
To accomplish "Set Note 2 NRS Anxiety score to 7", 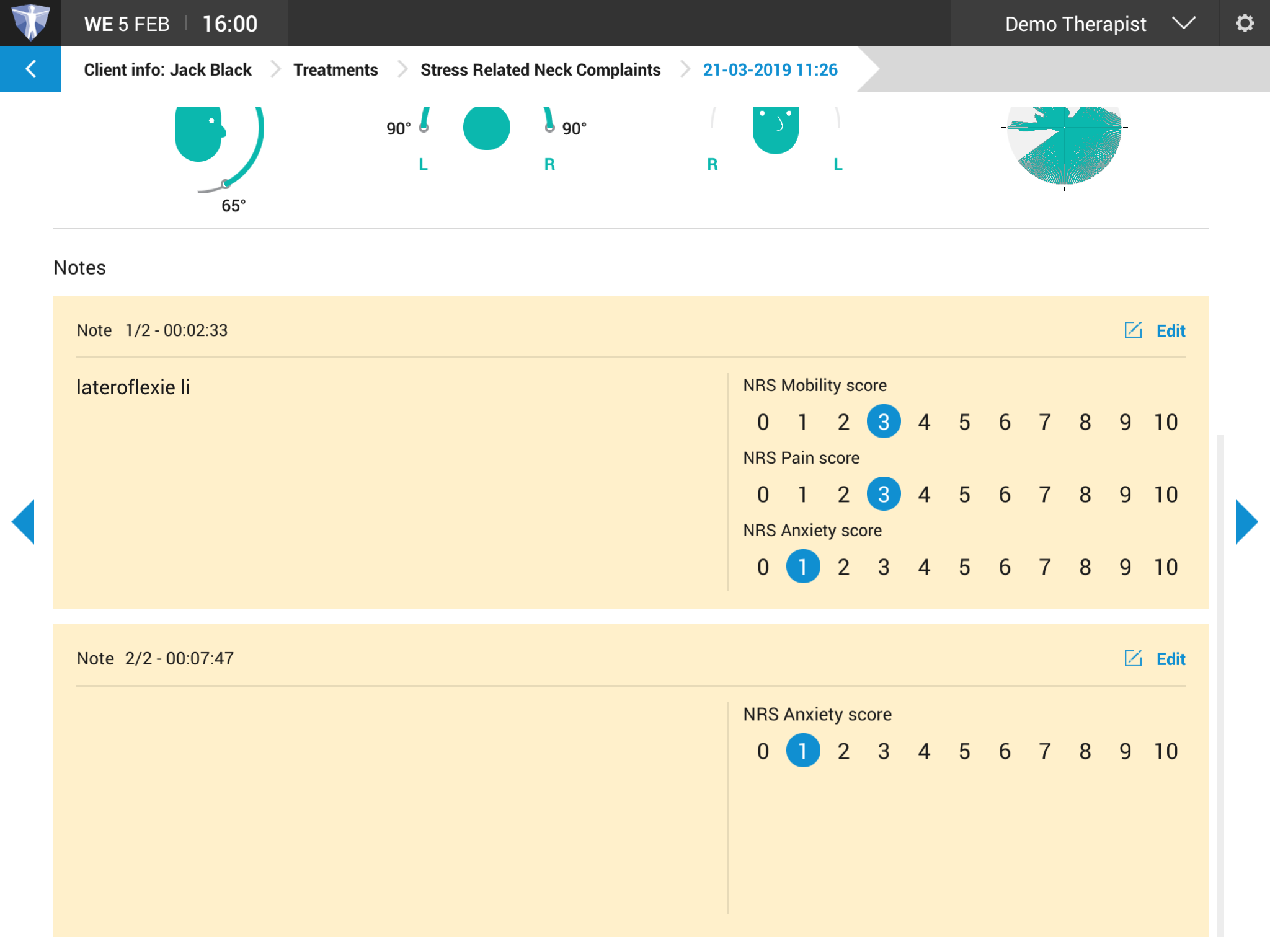I will pos(1045,751).
